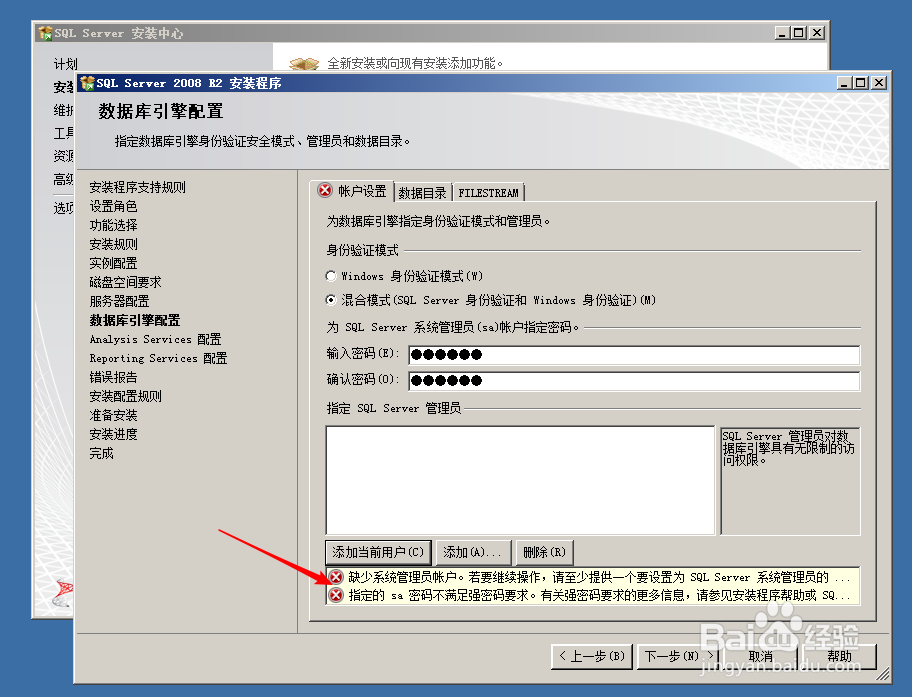Select 准备安装 step in sidebar
This screenshot has width=912, height=697.
[113, 415]
